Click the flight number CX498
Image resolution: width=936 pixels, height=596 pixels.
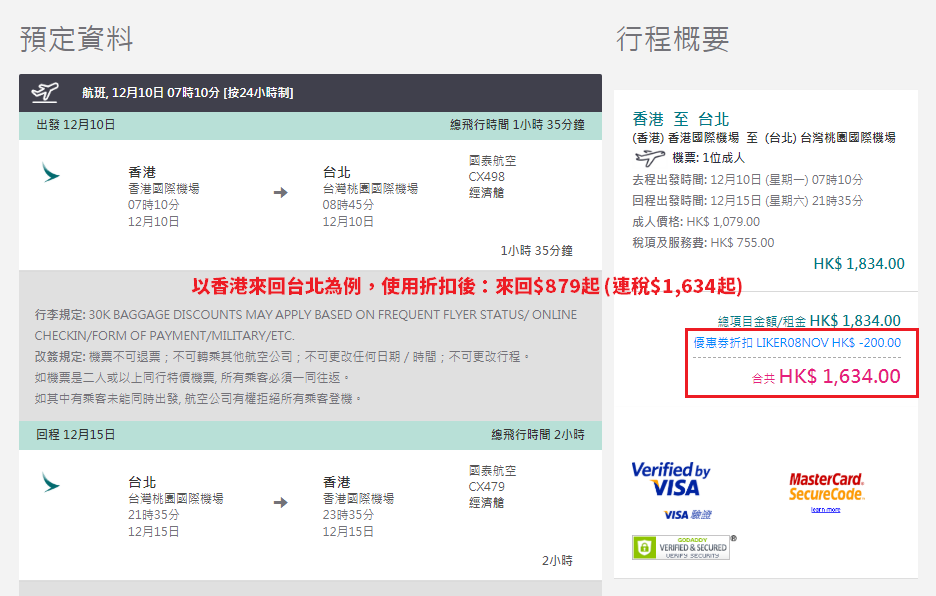point(487,177)
